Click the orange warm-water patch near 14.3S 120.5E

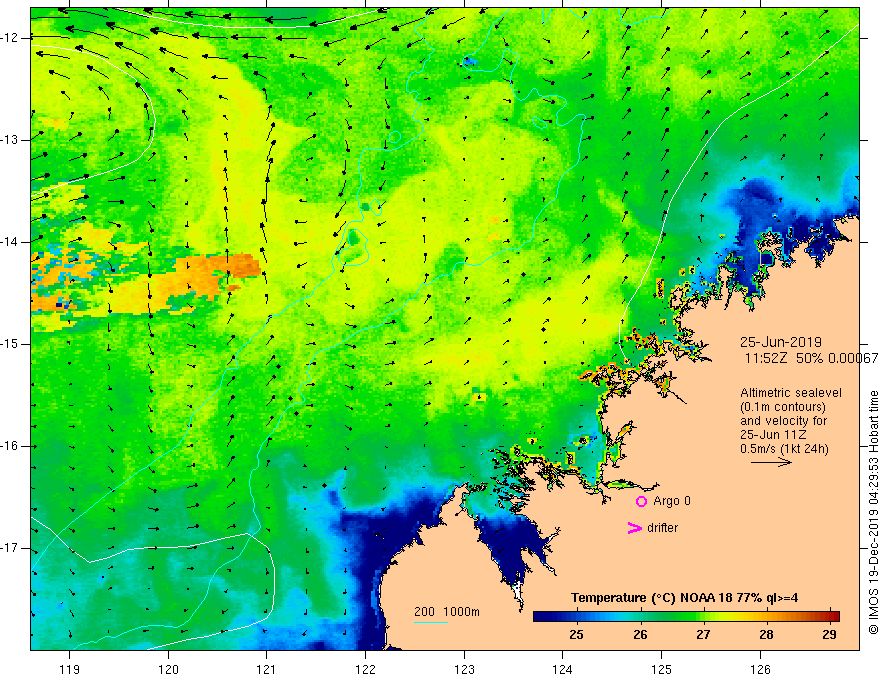(x=224, y=268)
